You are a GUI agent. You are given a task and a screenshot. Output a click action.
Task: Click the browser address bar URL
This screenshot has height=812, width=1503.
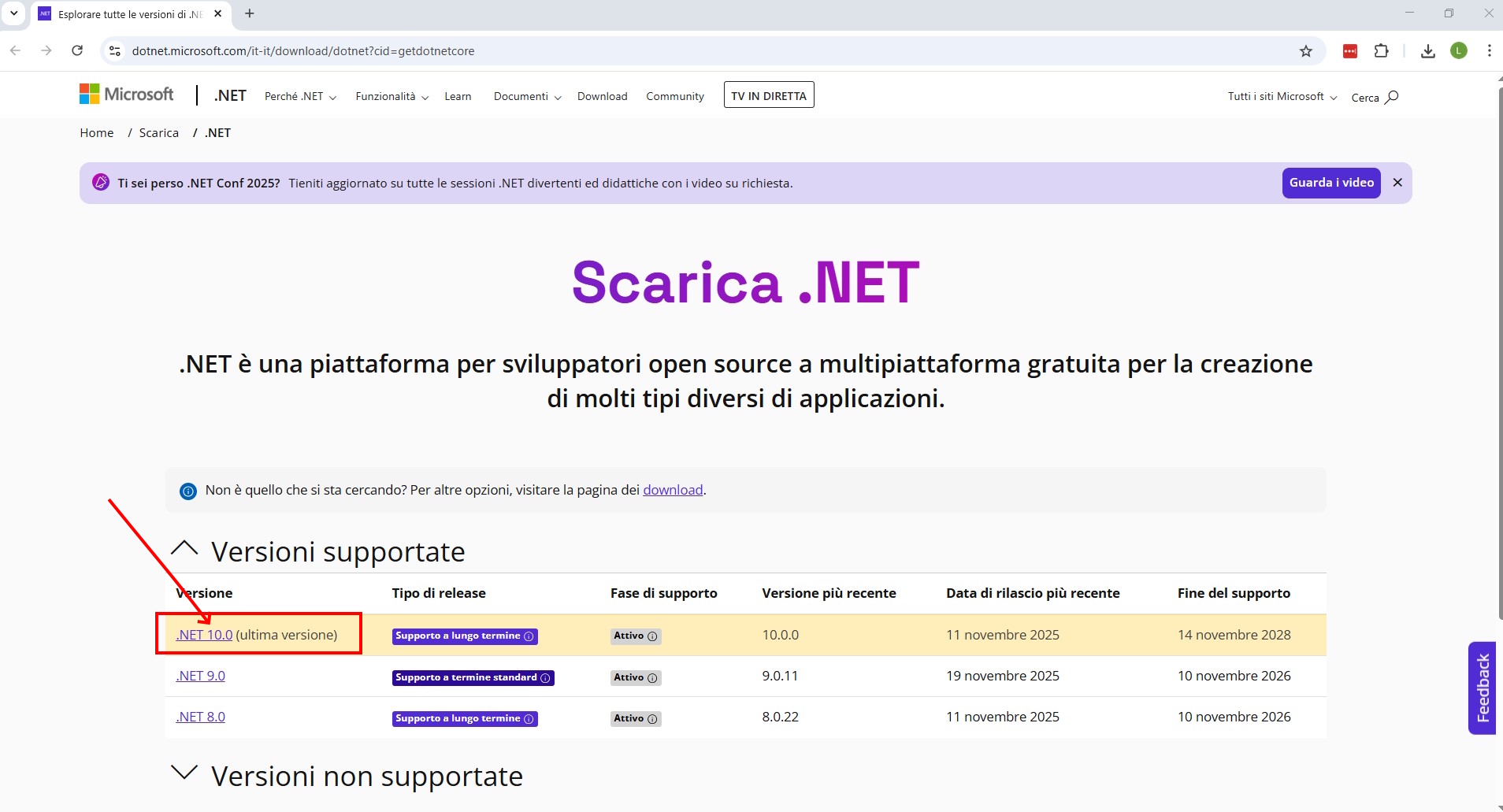click(x=303, y=51)
